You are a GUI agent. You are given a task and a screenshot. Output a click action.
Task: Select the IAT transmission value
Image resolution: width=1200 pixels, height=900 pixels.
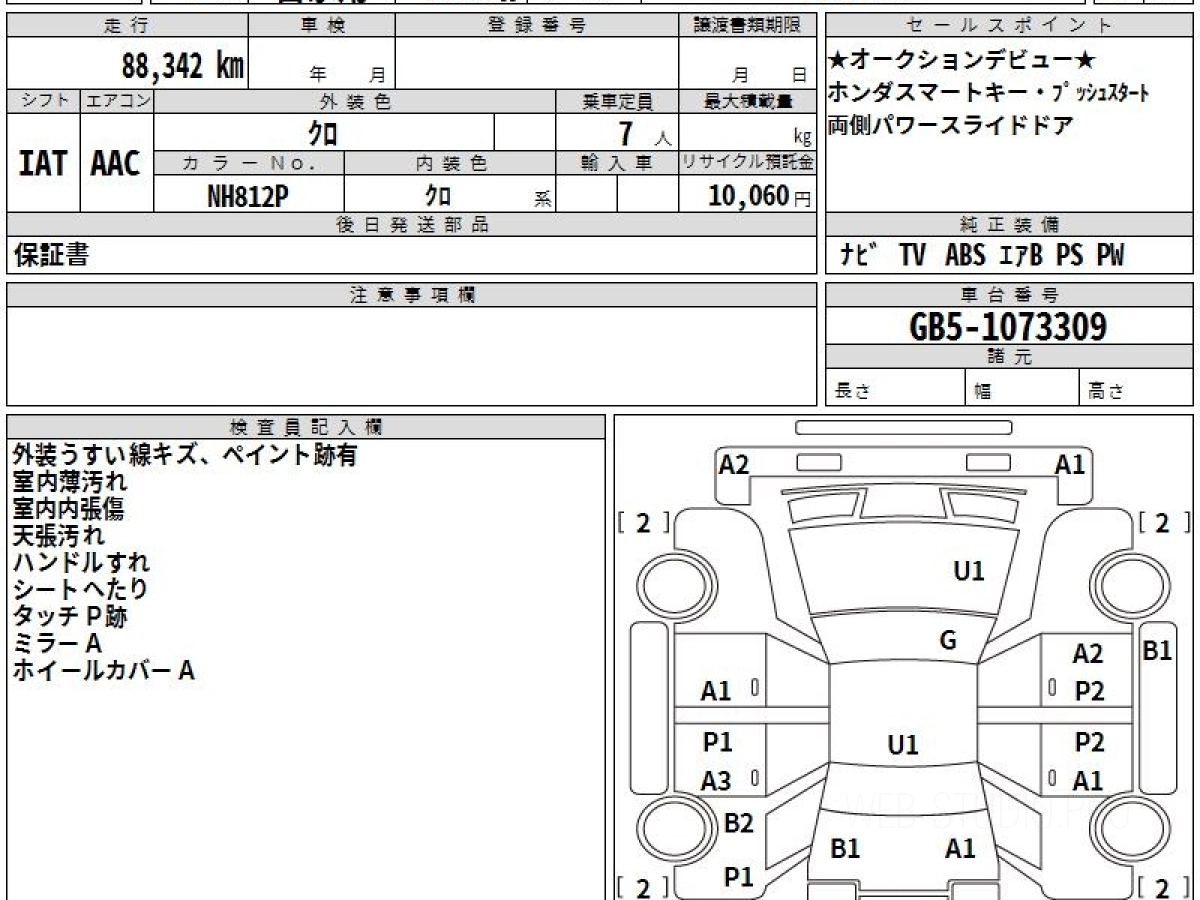tap(43, 164)
